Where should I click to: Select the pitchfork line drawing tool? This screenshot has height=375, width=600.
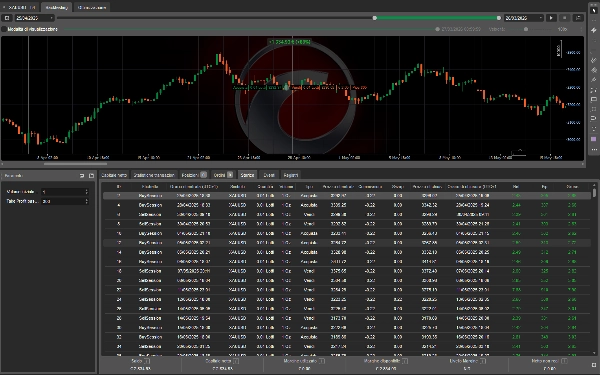click(594, 60)
